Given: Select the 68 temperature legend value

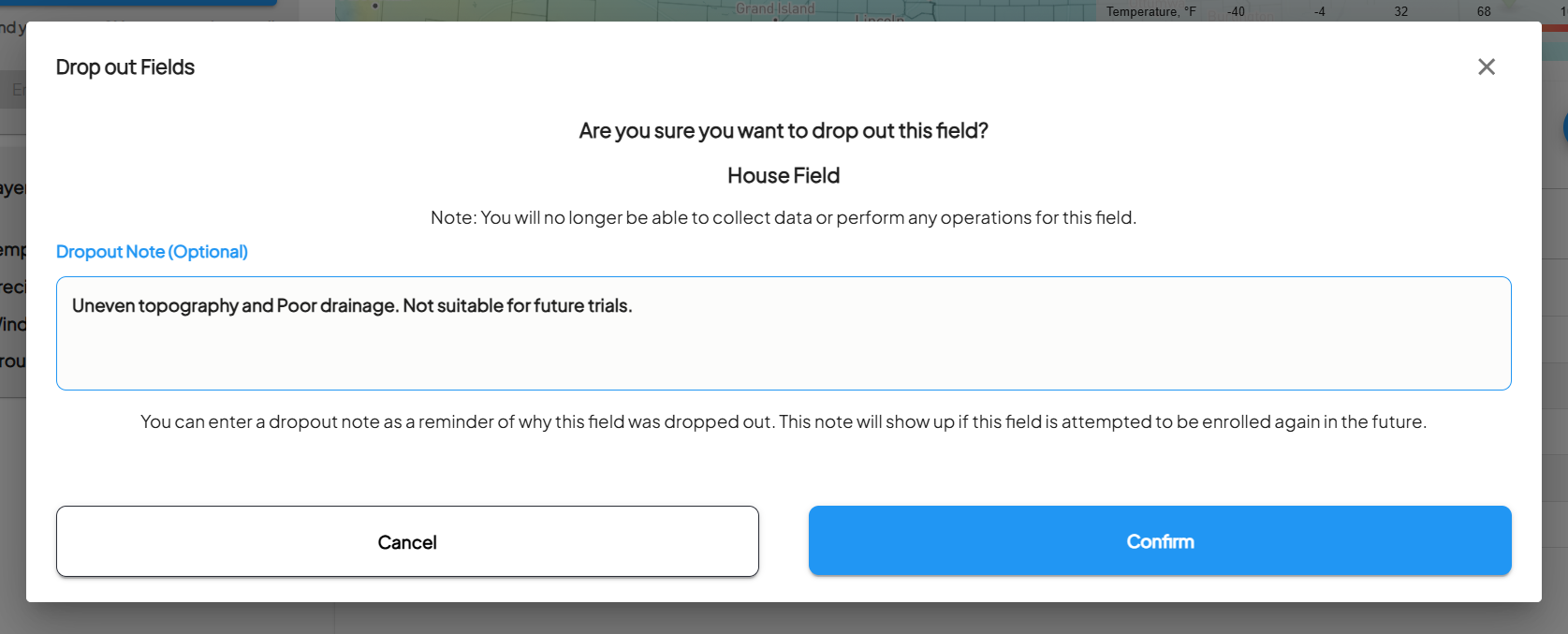Looking at the screenshot, I should click(1484, 11).
